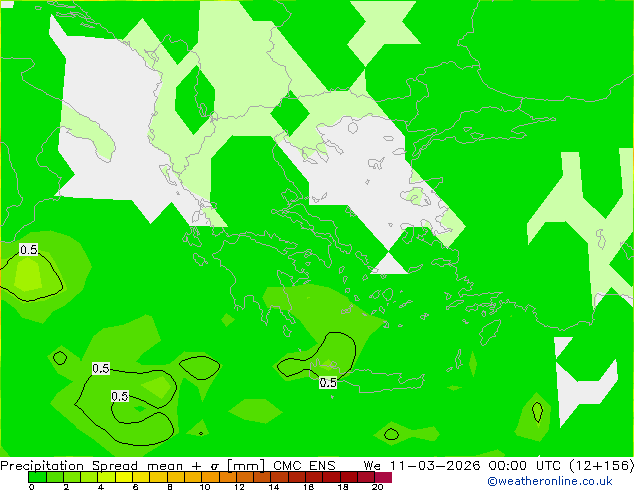Click the 'We 11-03-2026' date text
The width and height of the screenshot is (634, 490).
pos(422,466)
